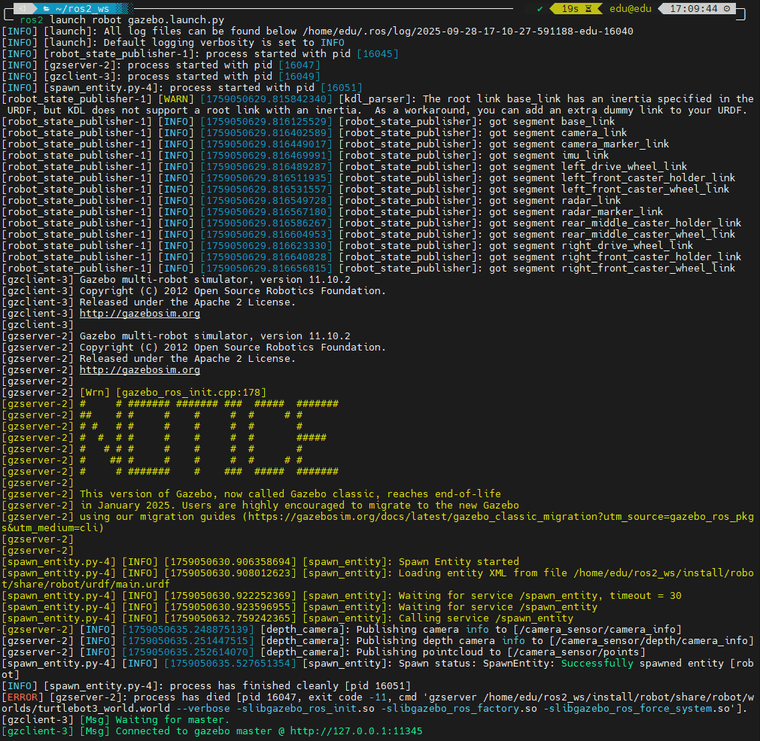Screen dimensions: 760x741
Task: Click the folder icon beside ~/ros2_ws
Action: [45, 7]
